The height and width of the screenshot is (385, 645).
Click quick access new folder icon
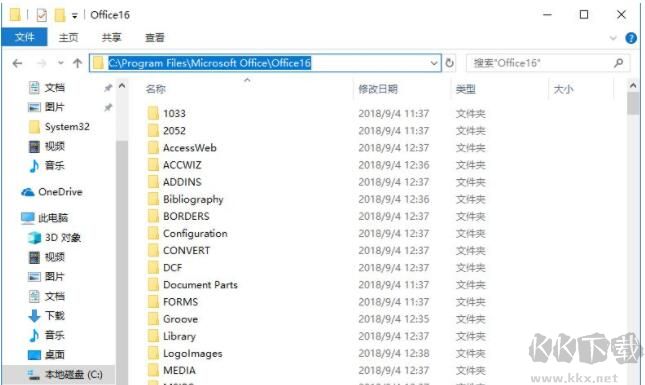[60, 15]
